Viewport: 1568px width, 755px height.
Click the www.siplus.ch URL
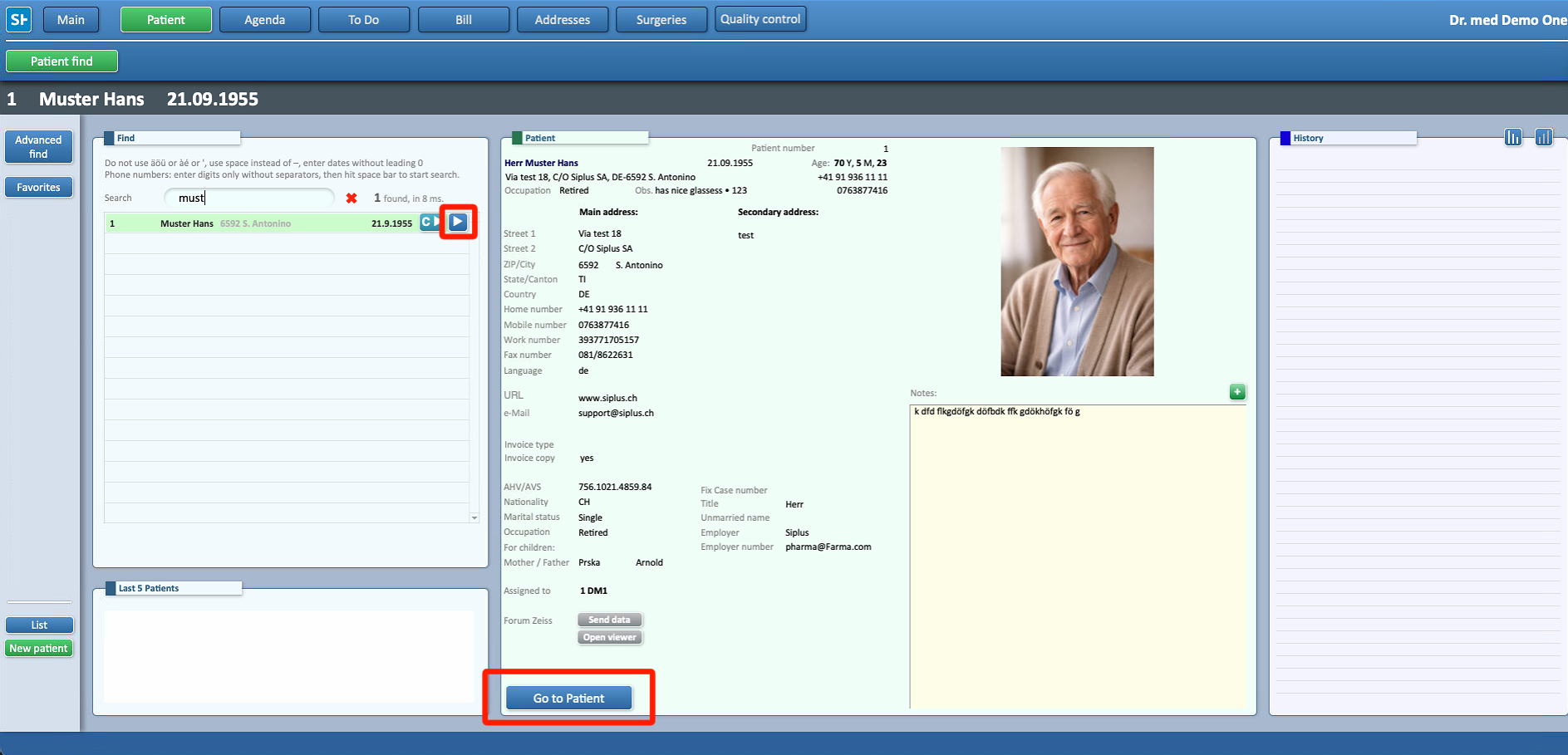pyautogui.click(x=607, y=398)
